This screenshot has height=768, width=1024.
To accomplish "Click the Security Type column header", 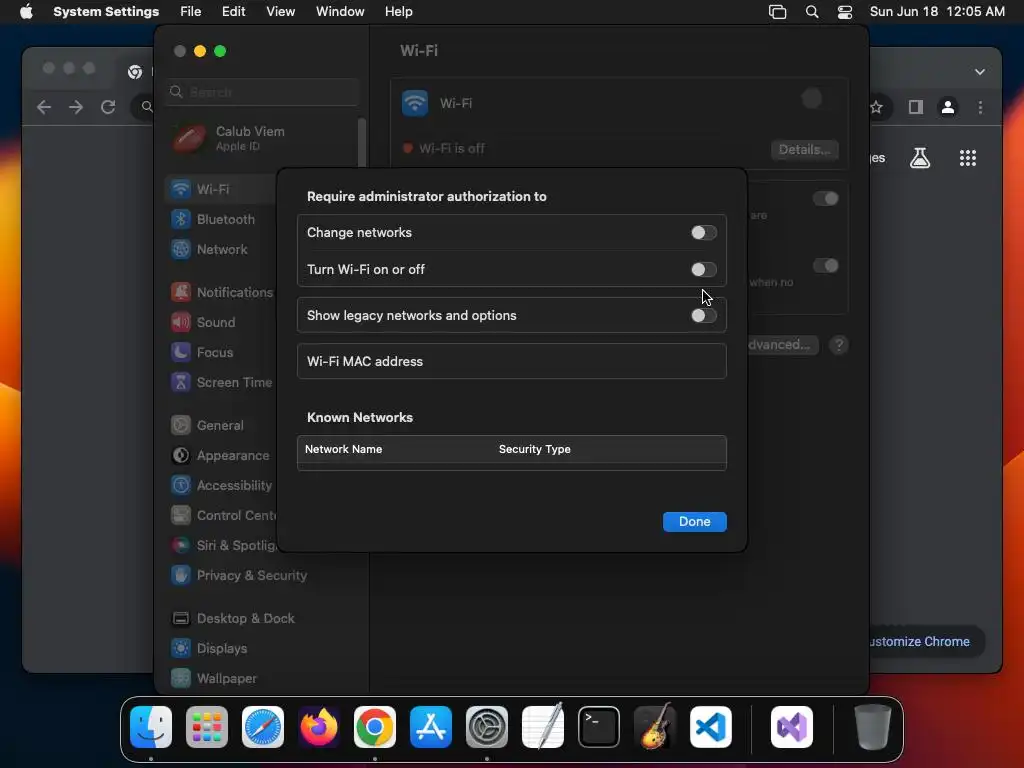I will click(x=534, y=449).
